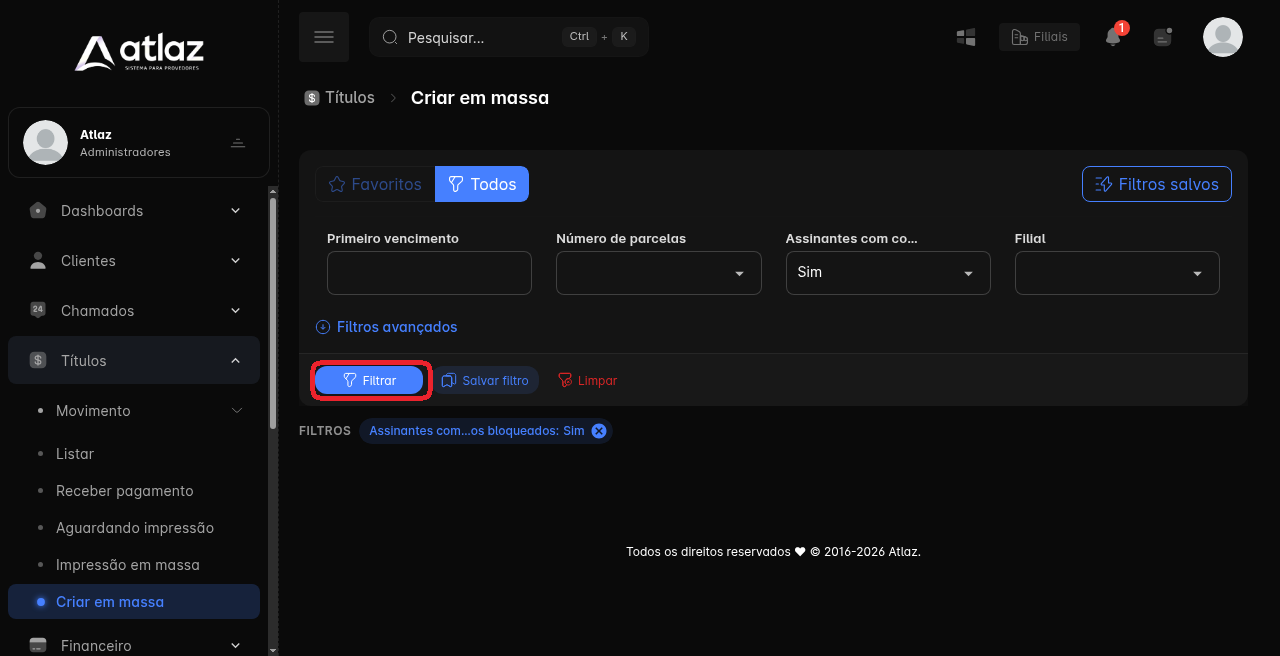Expand the Chamados menu chevron
The height and width of the screenshot is (656, 1280).
236,310
